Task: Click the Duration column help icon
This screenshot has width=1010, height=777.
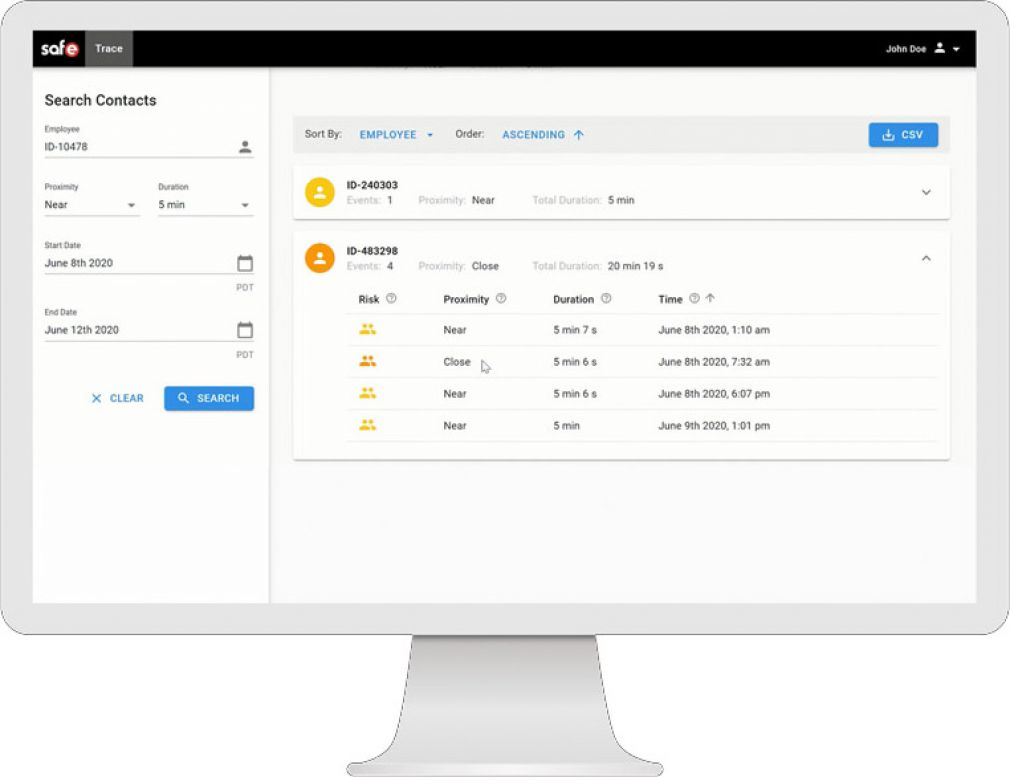Action: 606,298
